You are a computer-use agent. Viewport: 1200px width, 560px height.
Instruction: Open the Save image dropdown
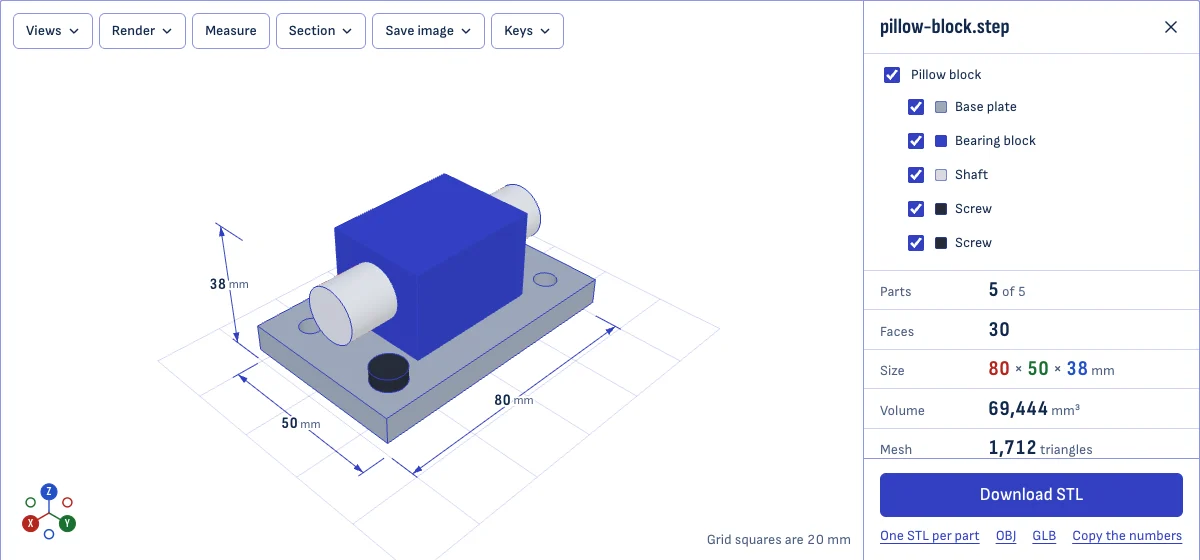click(428, 31)
